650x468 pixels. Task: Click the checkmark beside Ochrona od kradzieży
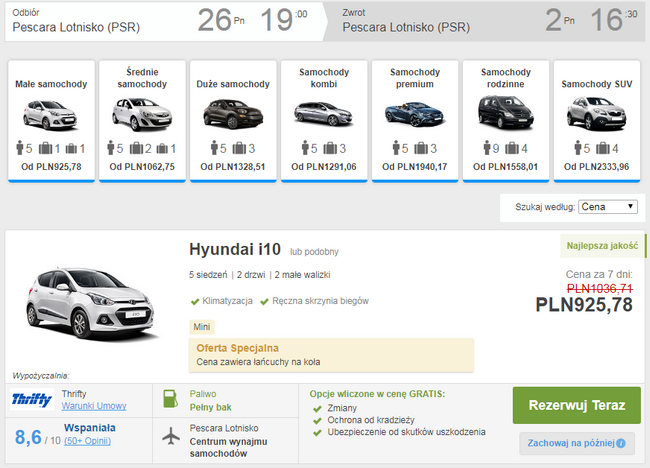318,421
